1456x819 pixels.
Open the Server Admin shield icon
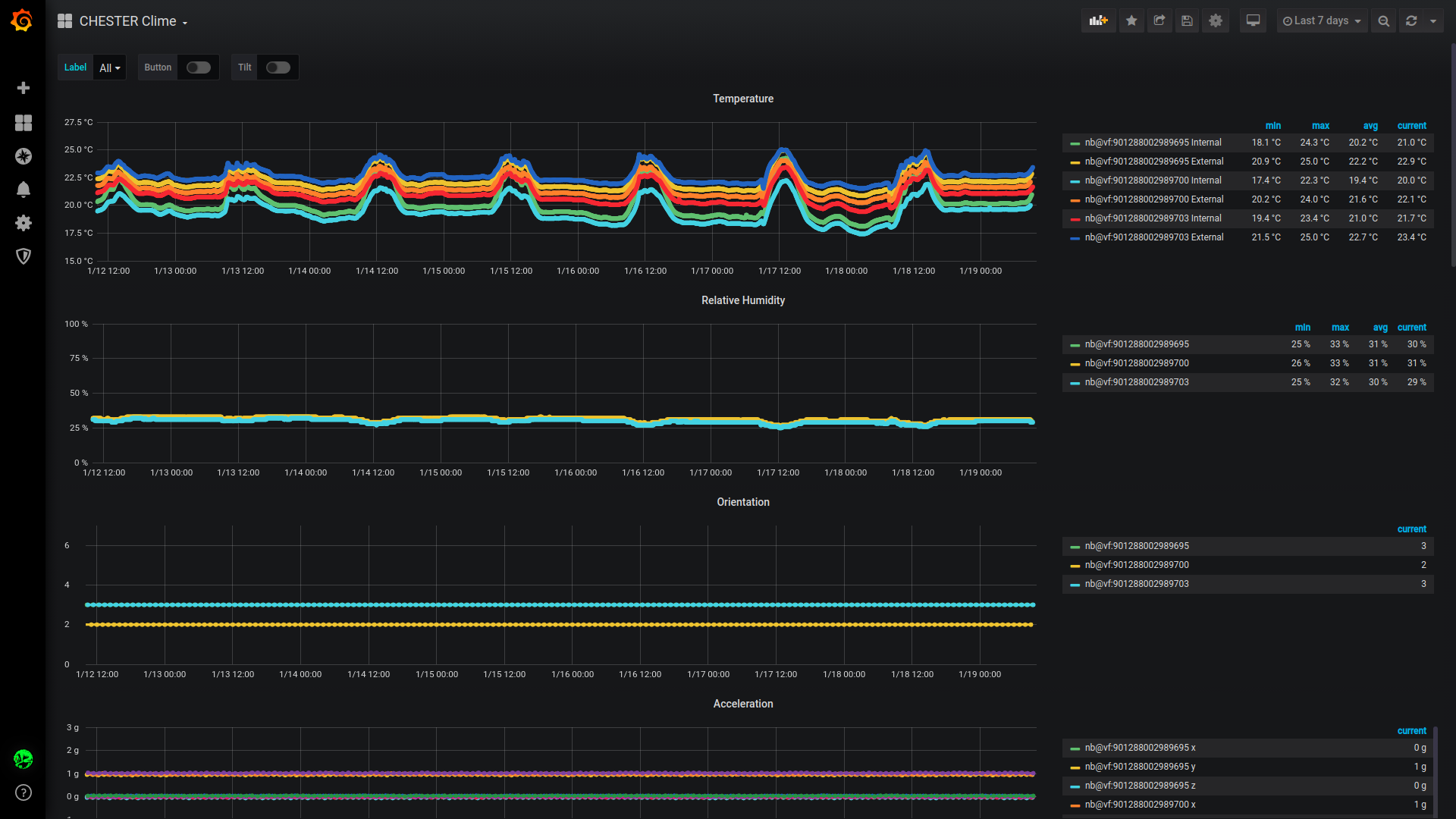point(24,256)
